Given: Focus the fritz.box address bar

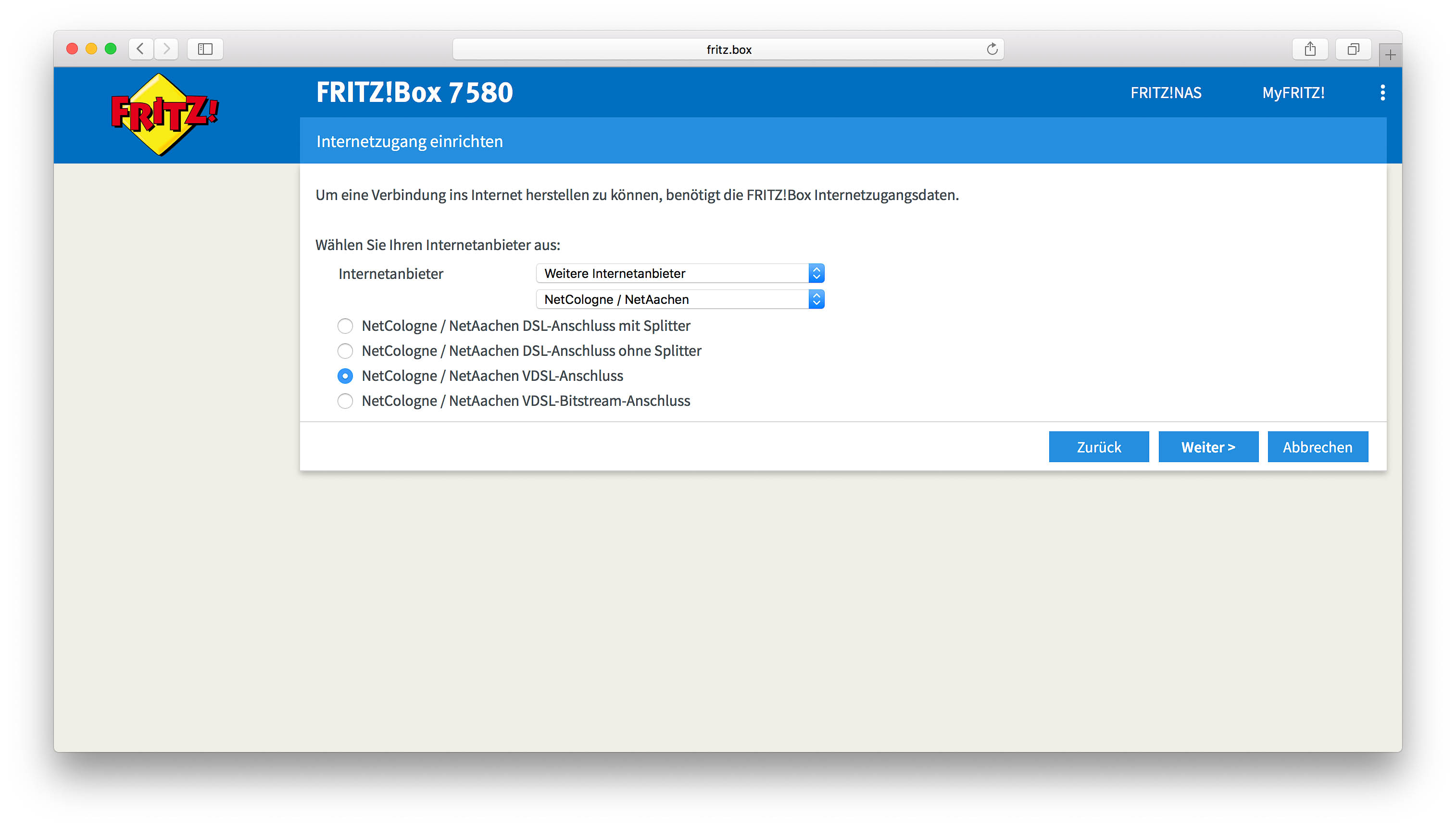Looking at the screenshot, I should (x=728, y=49).
